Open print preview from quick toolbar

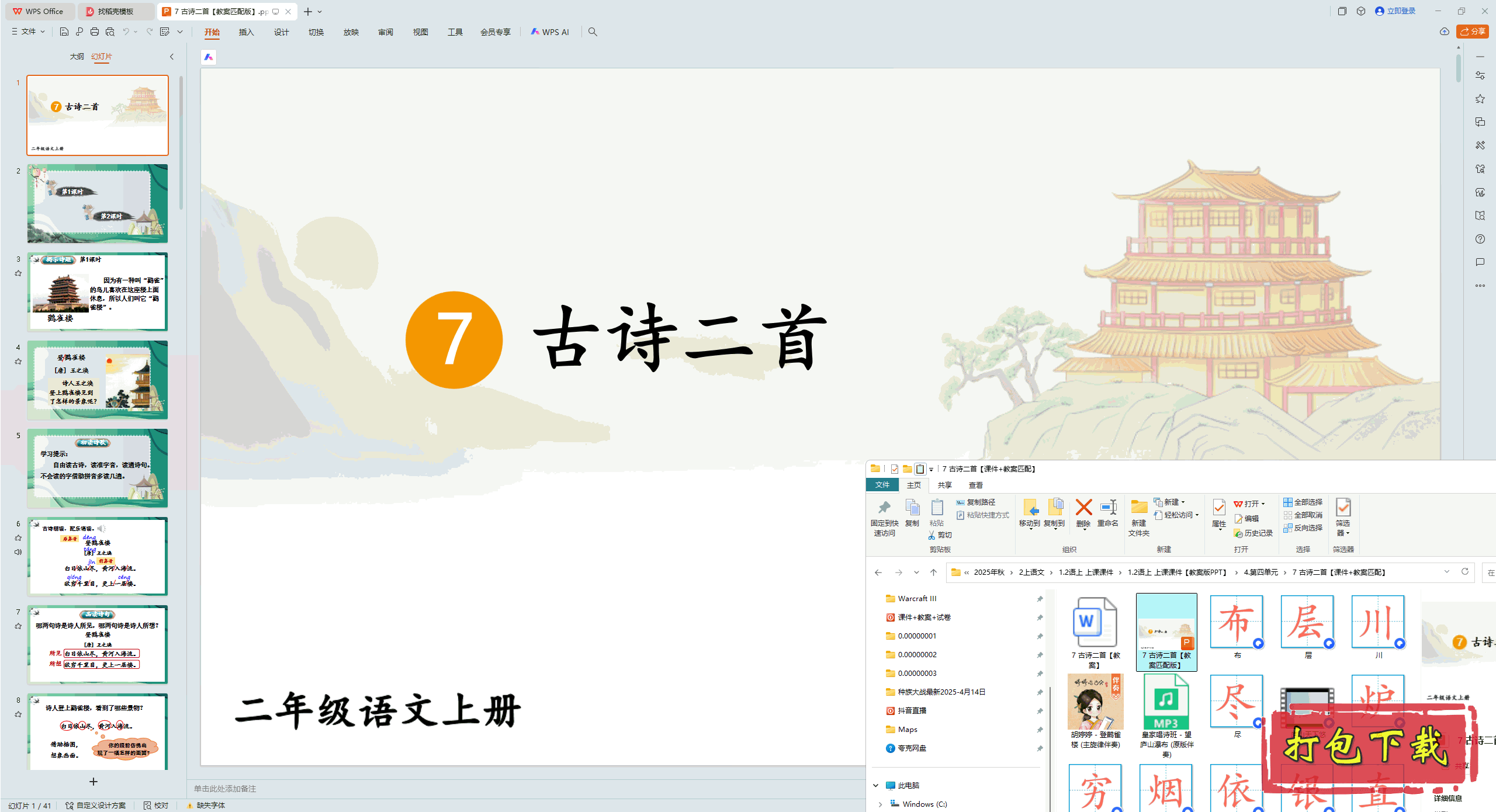coord(110,32)
